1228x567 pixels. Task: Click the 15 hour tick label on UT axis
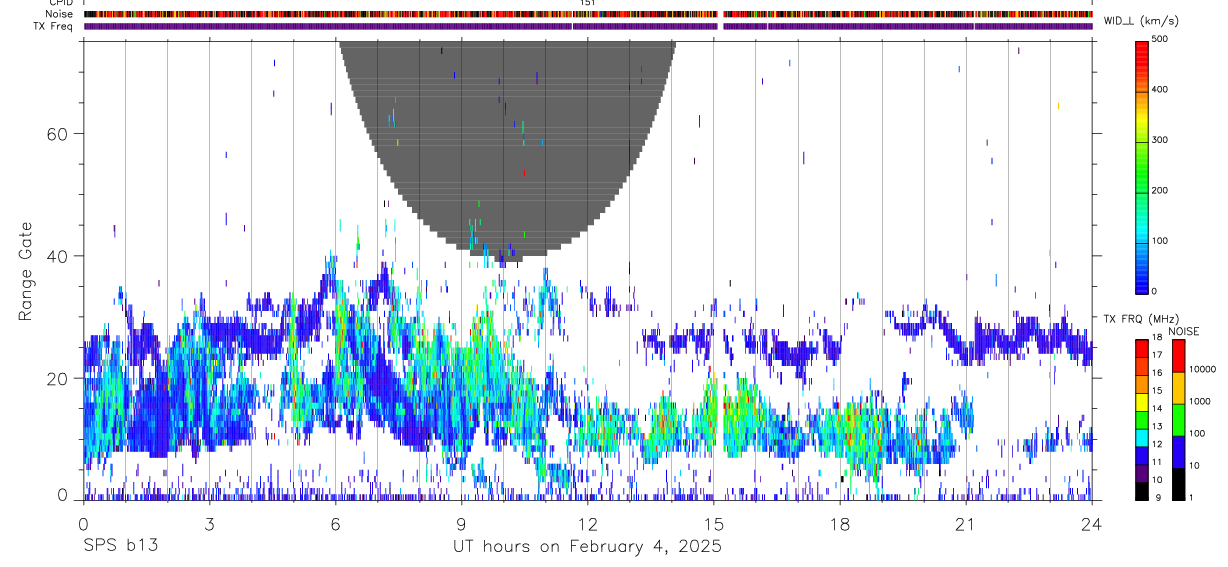pyautogui.click(x=713, y=523)
